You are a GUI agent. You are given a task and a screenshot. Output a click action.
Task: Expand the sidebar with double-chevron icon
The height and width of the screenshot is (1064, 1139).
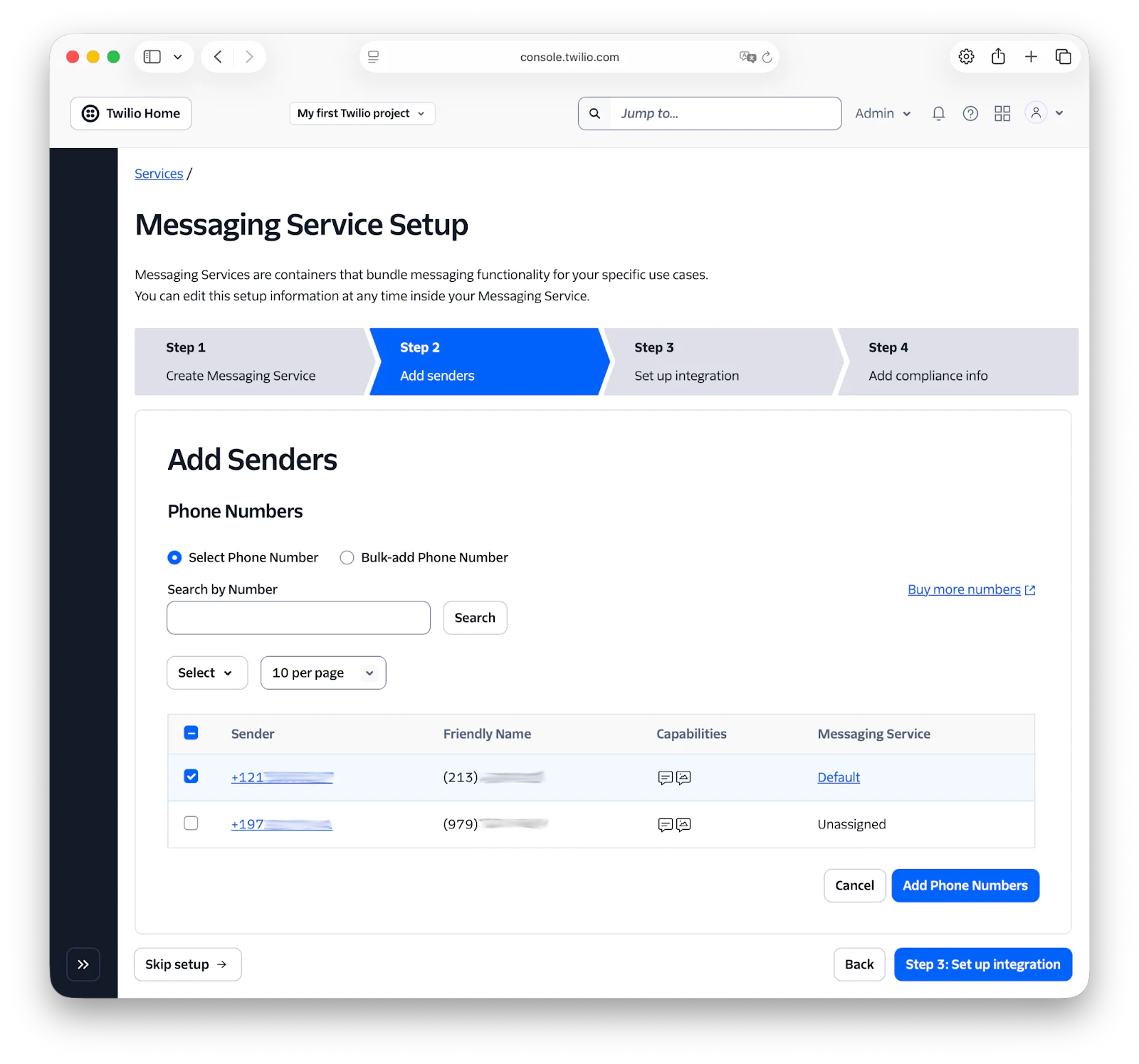tap(83, 964)
